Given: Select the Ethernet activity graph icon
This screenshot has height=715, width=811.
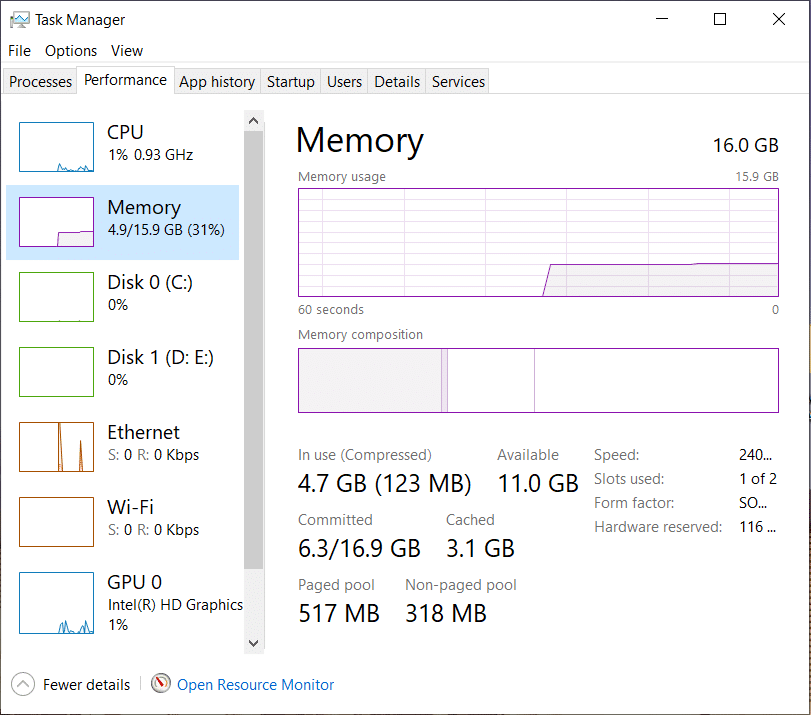Looking at the screenshot, I should point(58,446).
